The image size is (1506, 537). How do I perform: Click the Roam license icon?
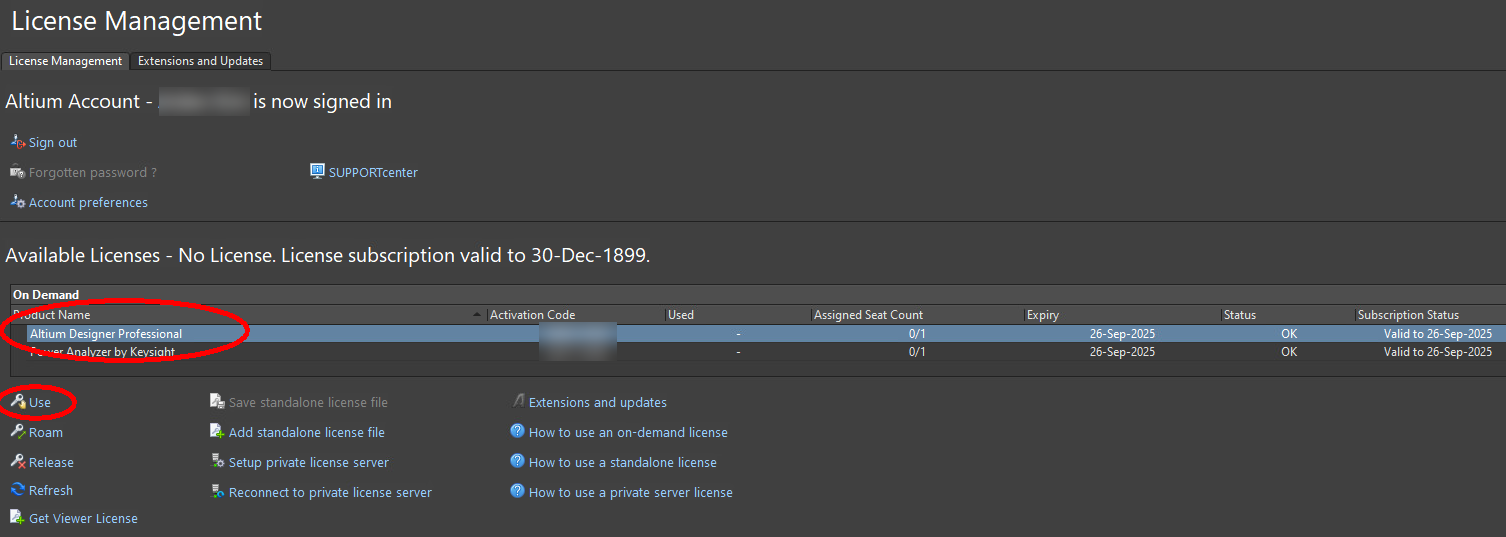[18, 432]
